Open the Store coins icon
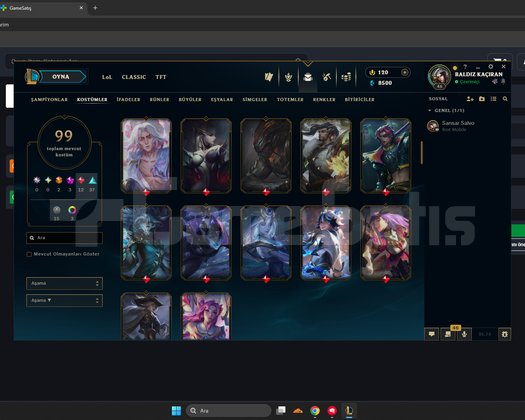The width and height of the screenshot is (525, 420). click(346, 77)
